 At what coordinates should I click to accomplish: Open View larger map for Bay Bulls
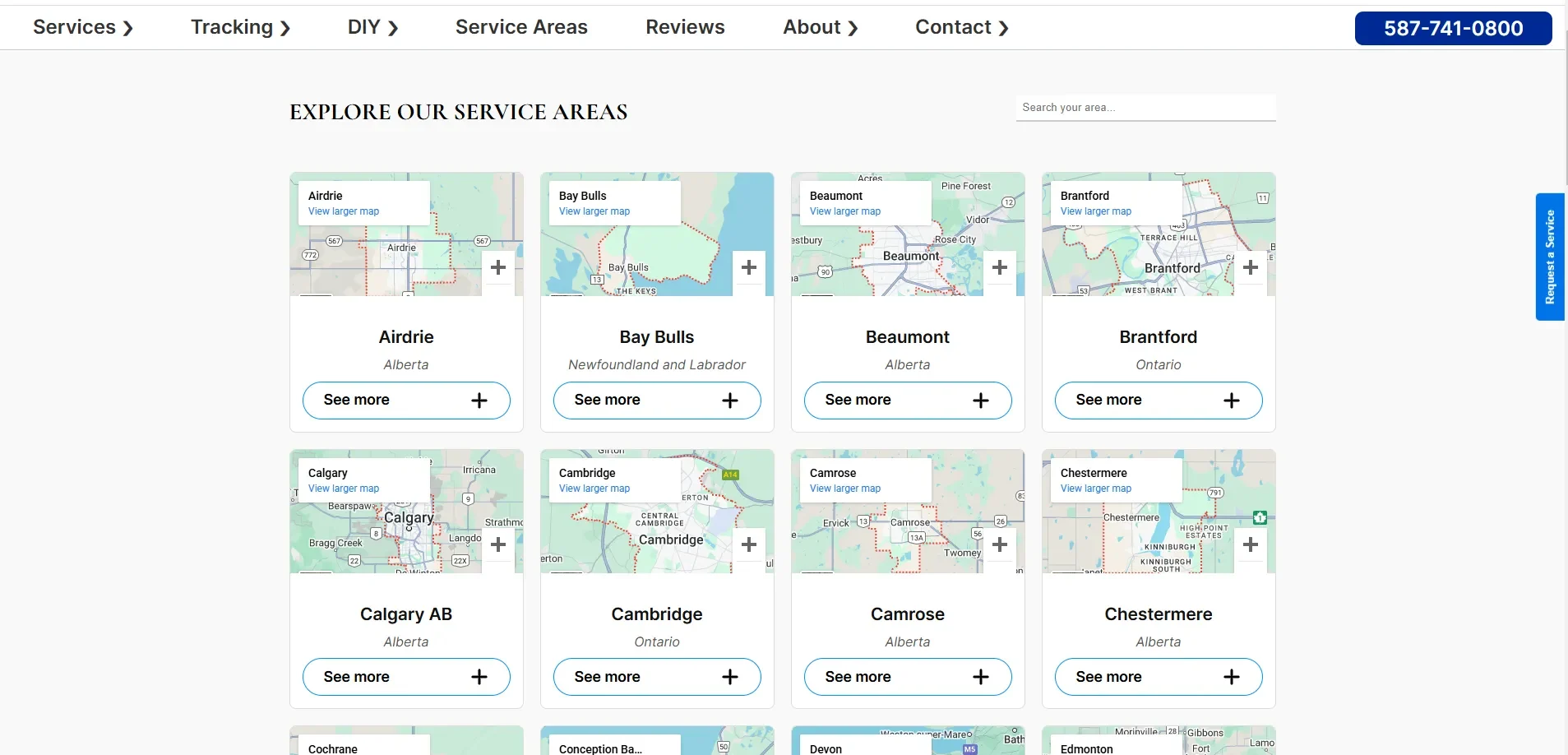point(594,211)
